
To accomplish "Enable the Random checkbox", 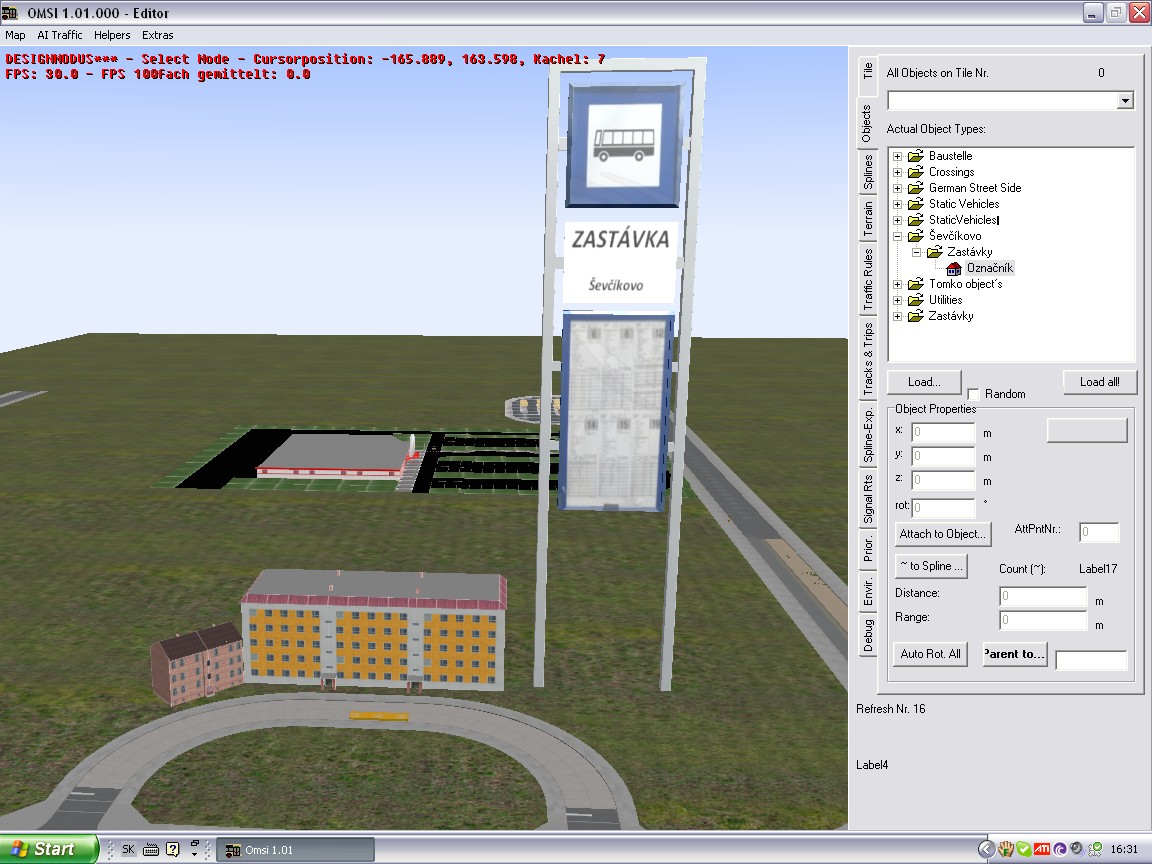I will pos(973,394).
